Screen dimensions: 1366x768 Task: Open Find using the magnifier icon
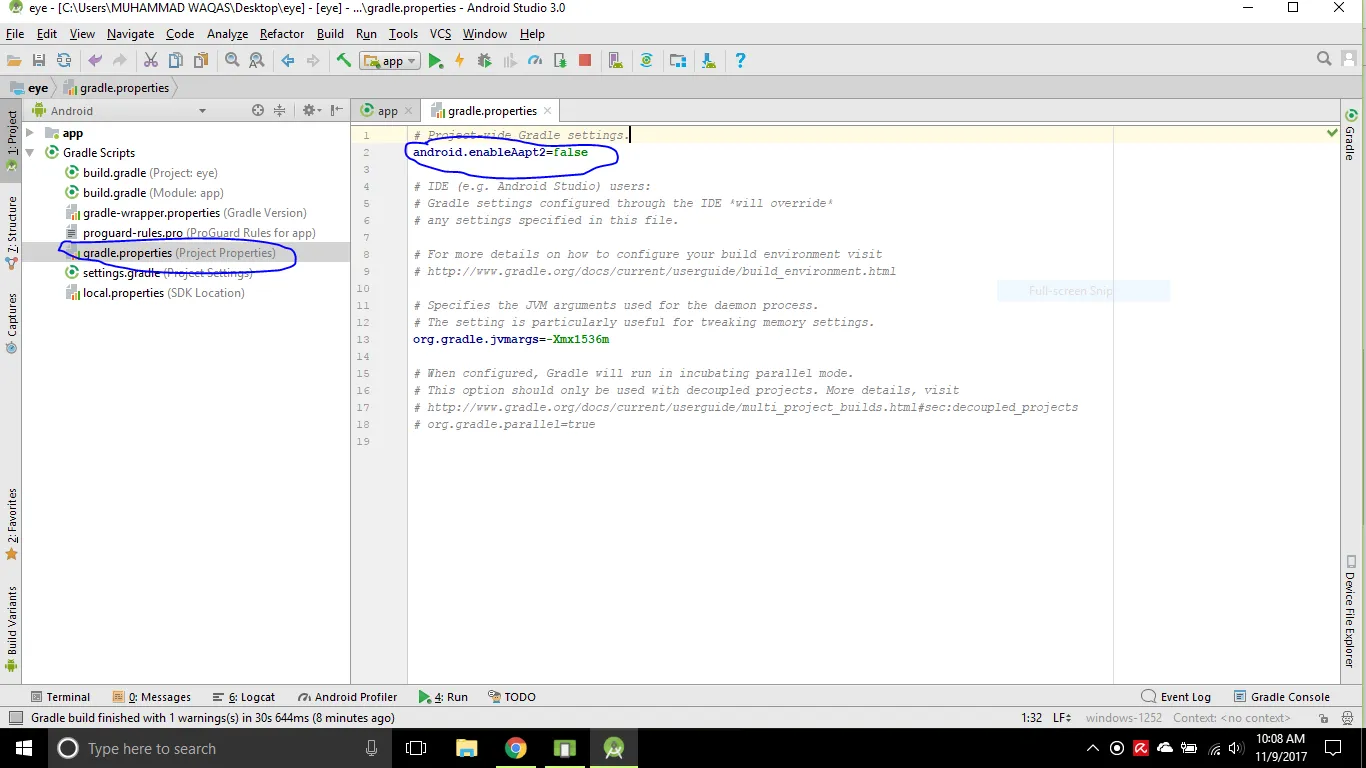(x=232, y=61)
